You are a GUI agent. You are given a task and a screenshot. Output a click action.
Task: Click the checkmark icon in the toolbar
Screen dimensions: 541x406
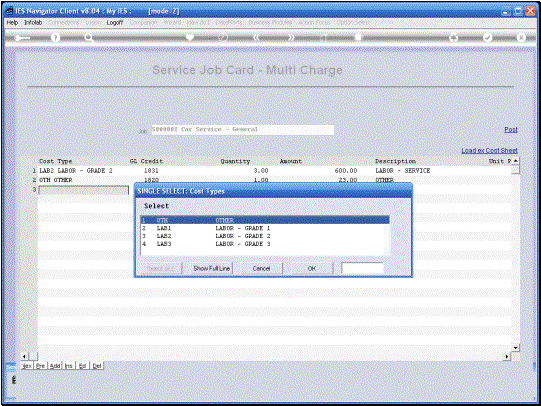click(x=487, y=37)
